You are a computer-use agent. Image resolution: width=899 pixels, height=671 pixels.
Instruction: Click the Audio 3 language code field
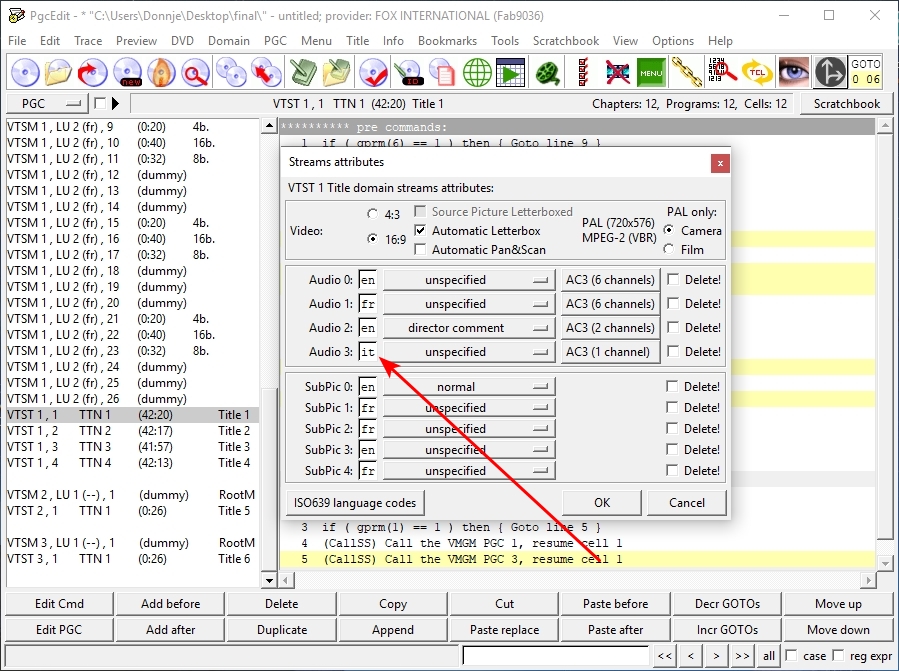coord(368,352)
